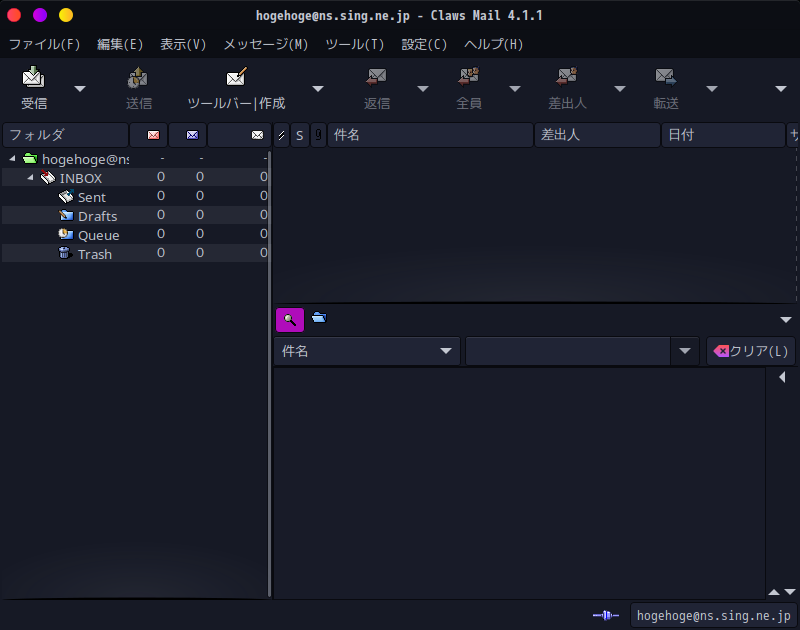This screenshot has width=800, height=630.
Task: Click the Reply all (全員) icon
Action: coord(468,78)
